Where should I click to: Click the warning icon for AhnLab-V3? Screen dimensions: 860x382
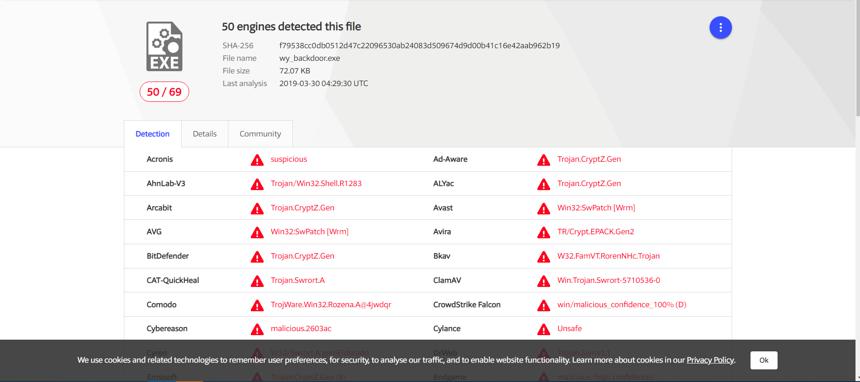257,184
